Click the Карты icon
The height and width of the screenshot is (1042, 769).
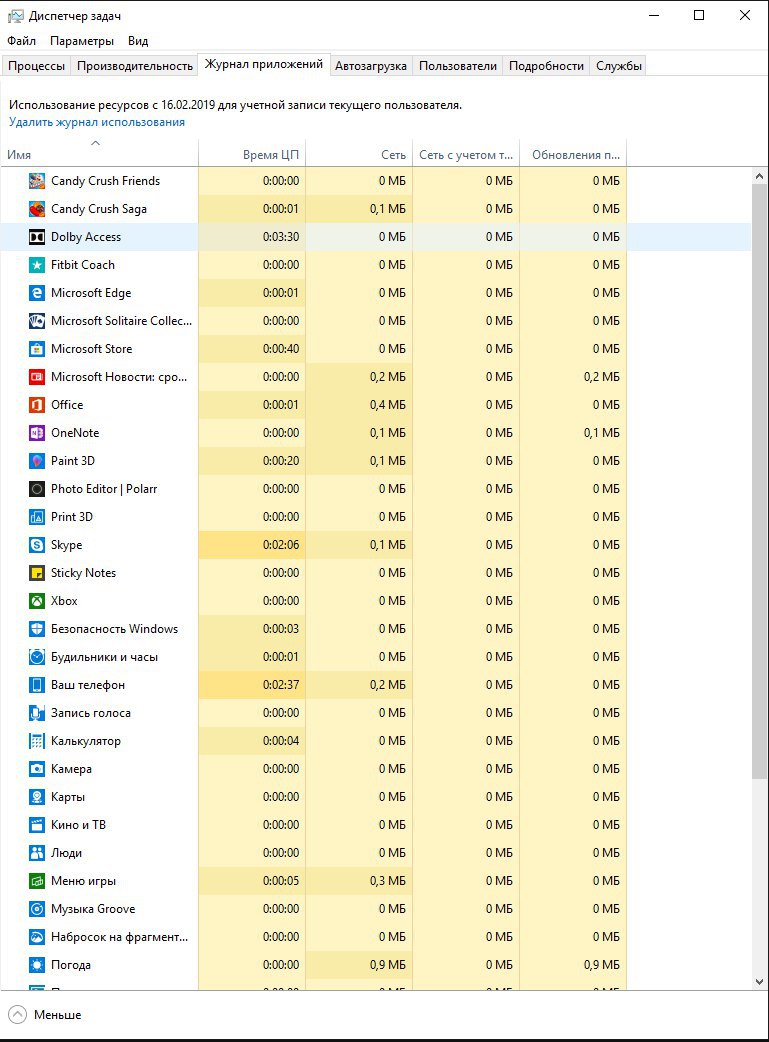[37, 797]
